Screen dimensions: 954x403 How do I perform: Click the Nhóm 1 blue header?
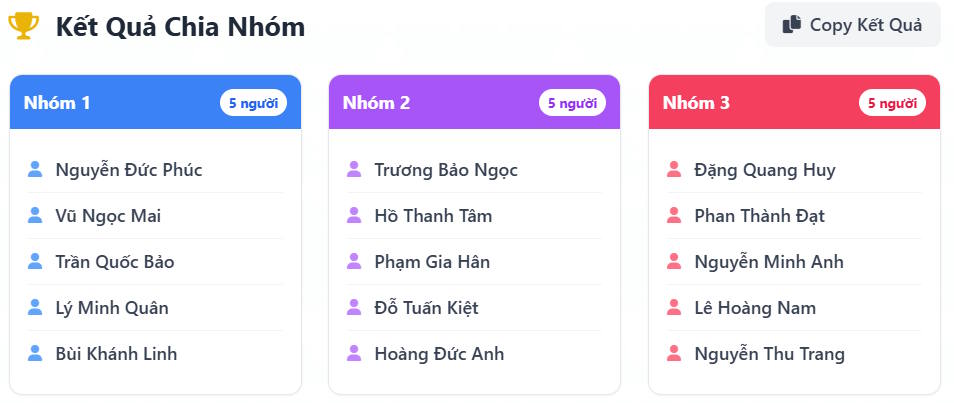[120, 102]
